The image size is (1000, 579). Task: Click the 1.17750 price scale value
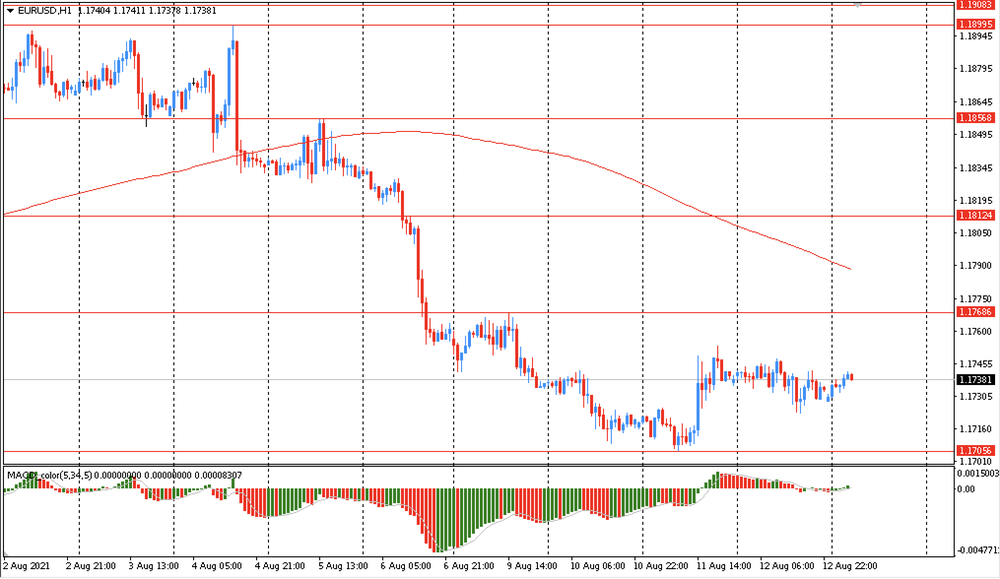[x=976, y=298]
